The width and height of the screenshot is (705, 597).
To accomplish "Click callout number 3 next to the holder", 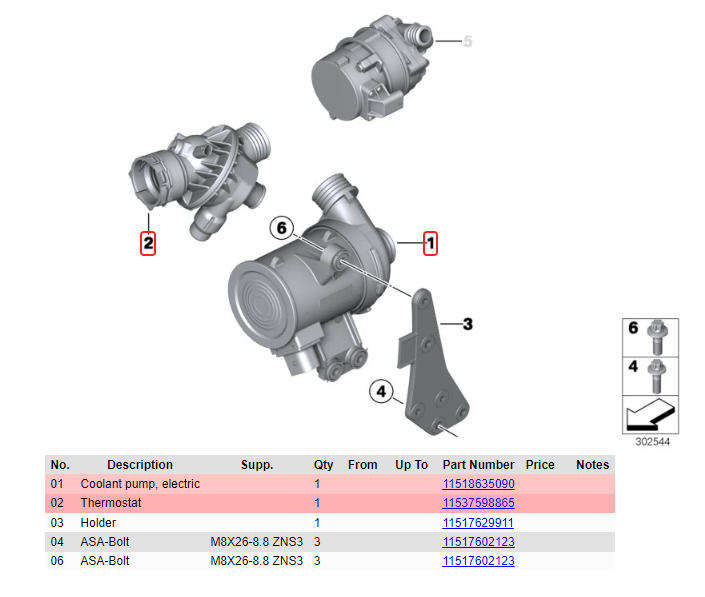I will click(467, 324).
